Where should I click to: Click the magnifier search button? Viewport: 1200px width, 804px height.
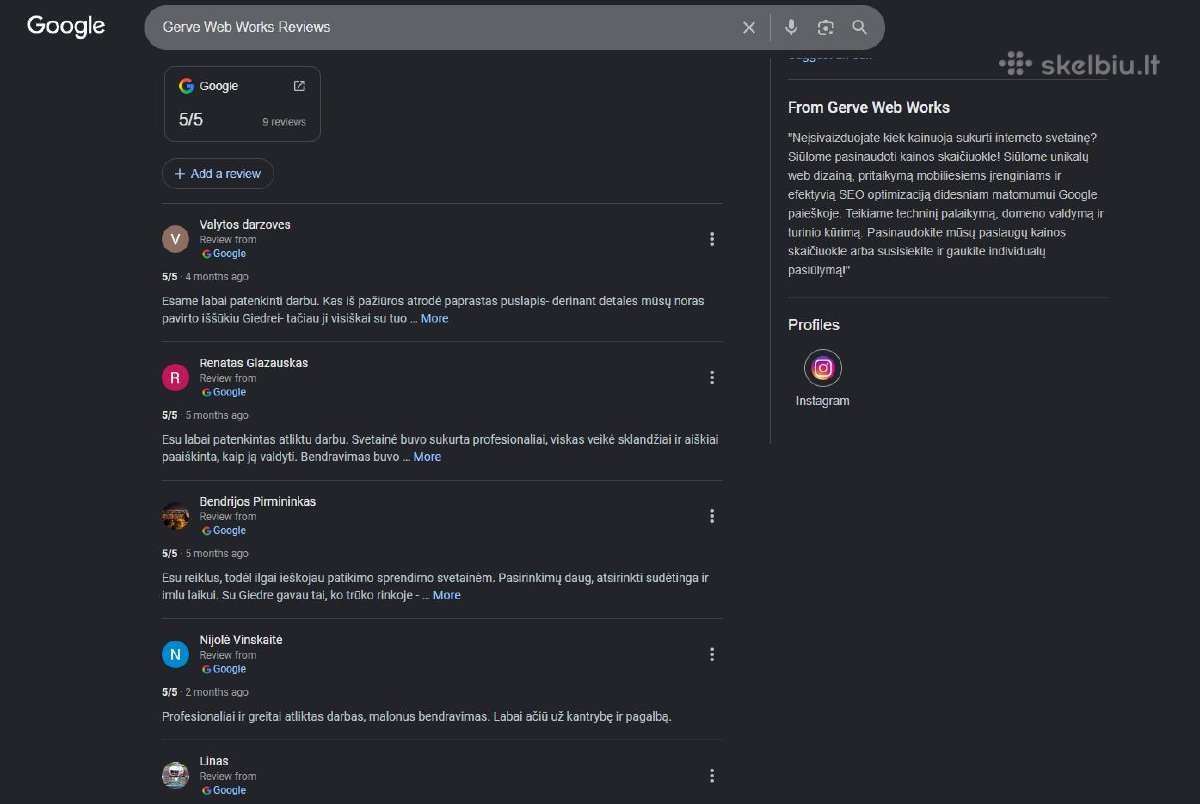[x=859, y=27]
